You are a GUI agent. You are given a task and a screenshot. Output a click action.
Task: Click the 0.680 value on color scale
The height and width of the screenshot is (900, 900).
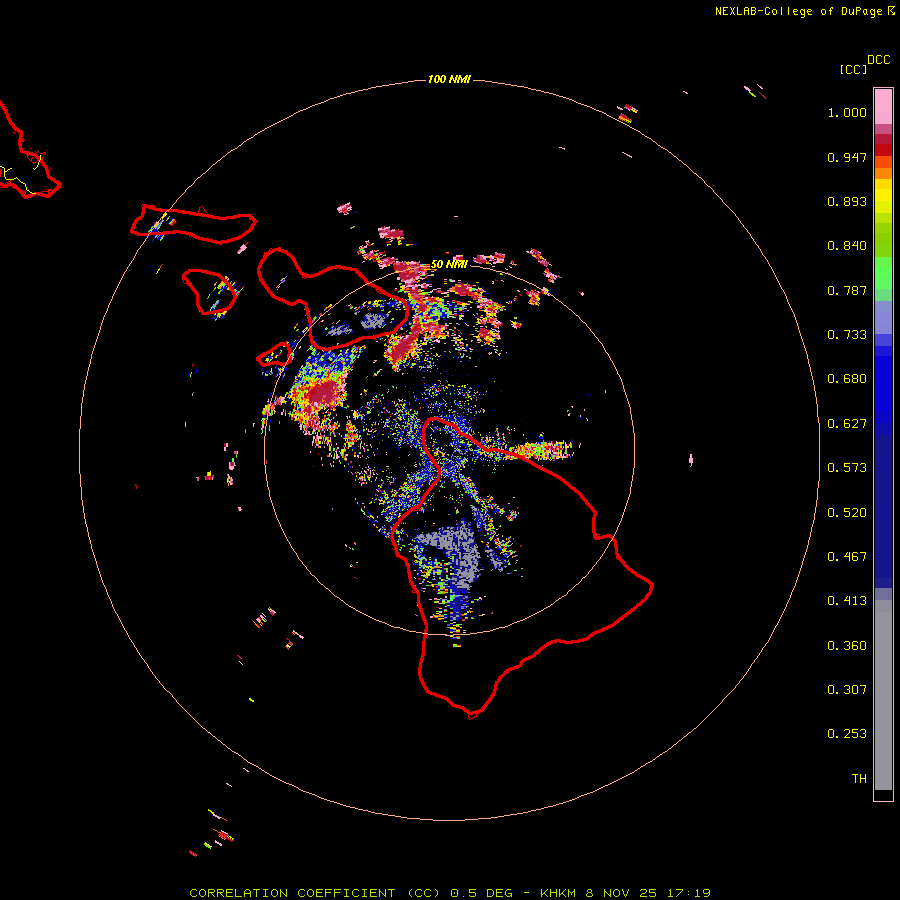(847, 379)
